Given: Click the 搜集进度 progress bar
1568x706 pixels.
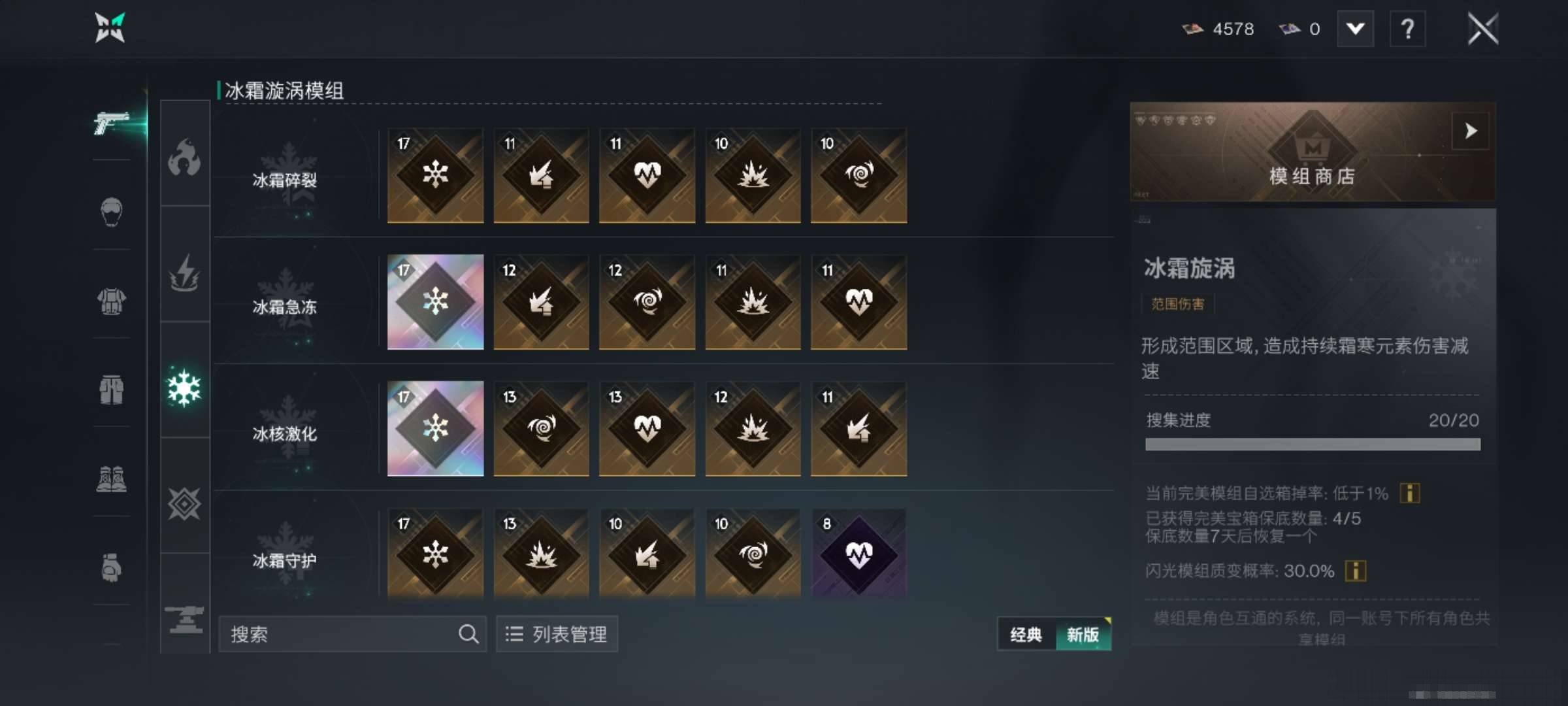Looking at the screenshot, I should pyautogui.click(x=1313, y=445).
